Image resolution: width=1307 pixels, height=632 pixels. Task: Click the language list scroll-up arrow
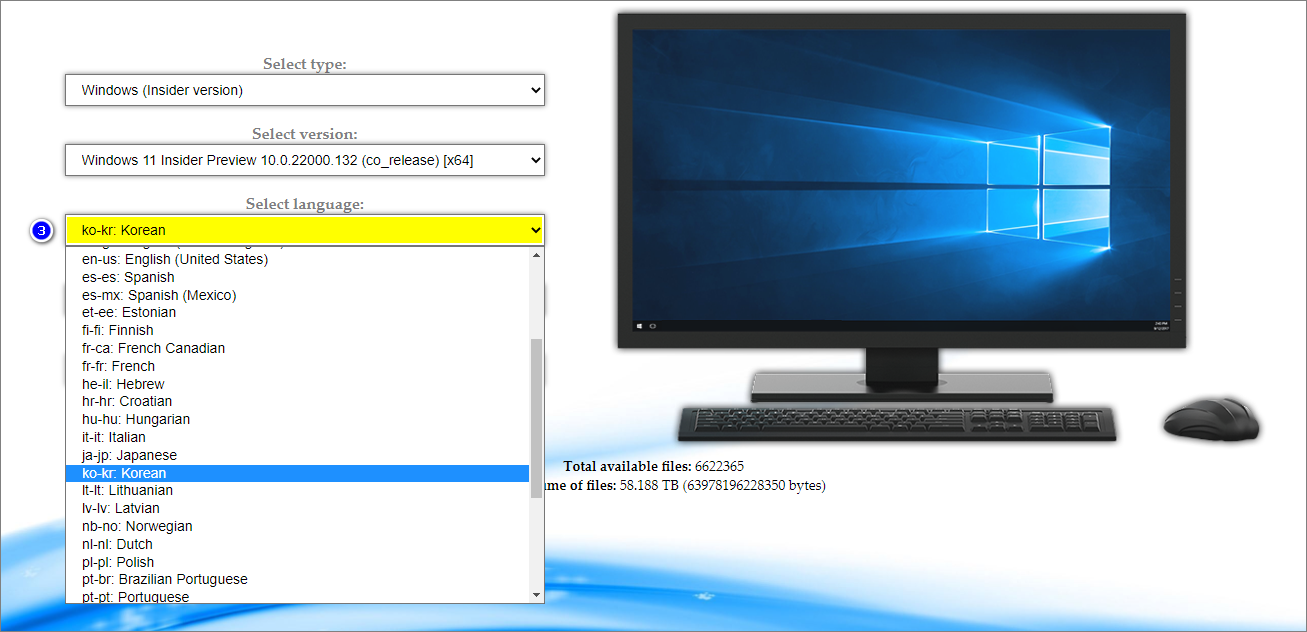pos(536,255)
